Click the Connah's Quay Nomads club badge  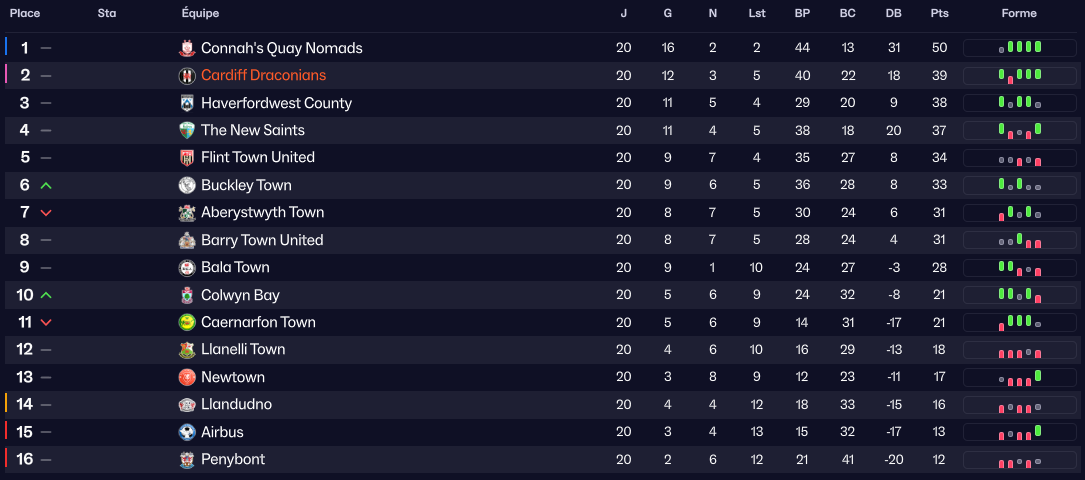click(x=187, y=48)
